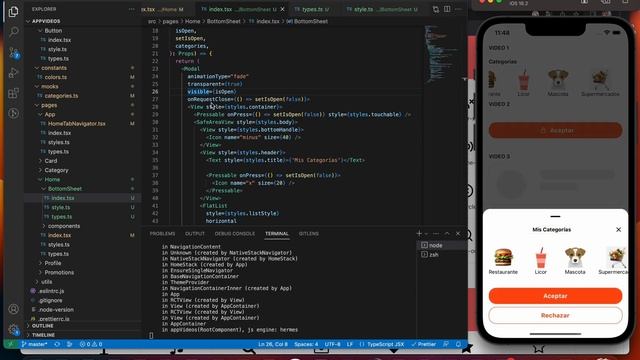Maximize the terminal panel size

447,233
